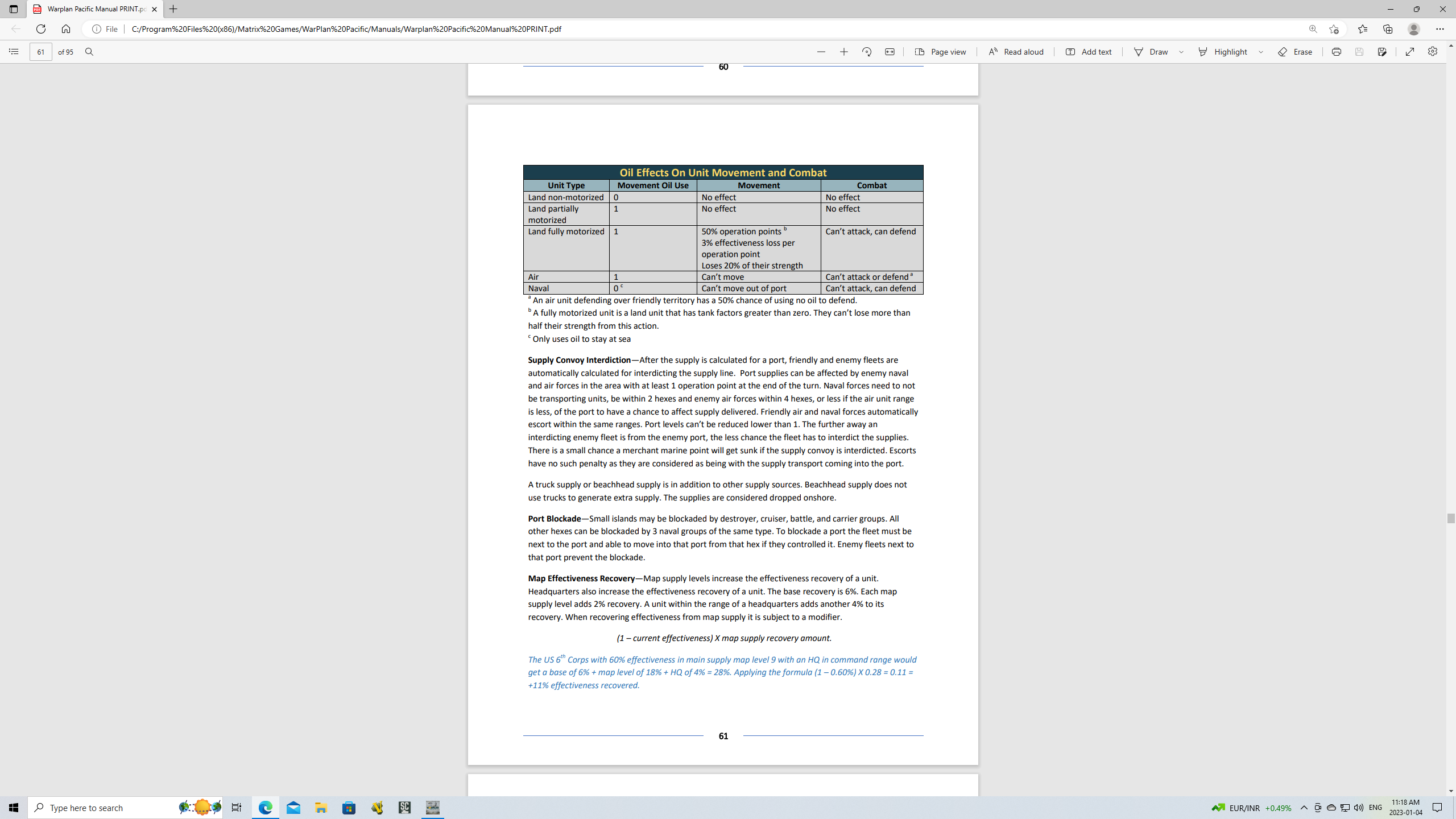Viewport: 1456px width, 819px height.
Task: Click the 'Movement Oil Use' column header
Action: click(652, 185)
